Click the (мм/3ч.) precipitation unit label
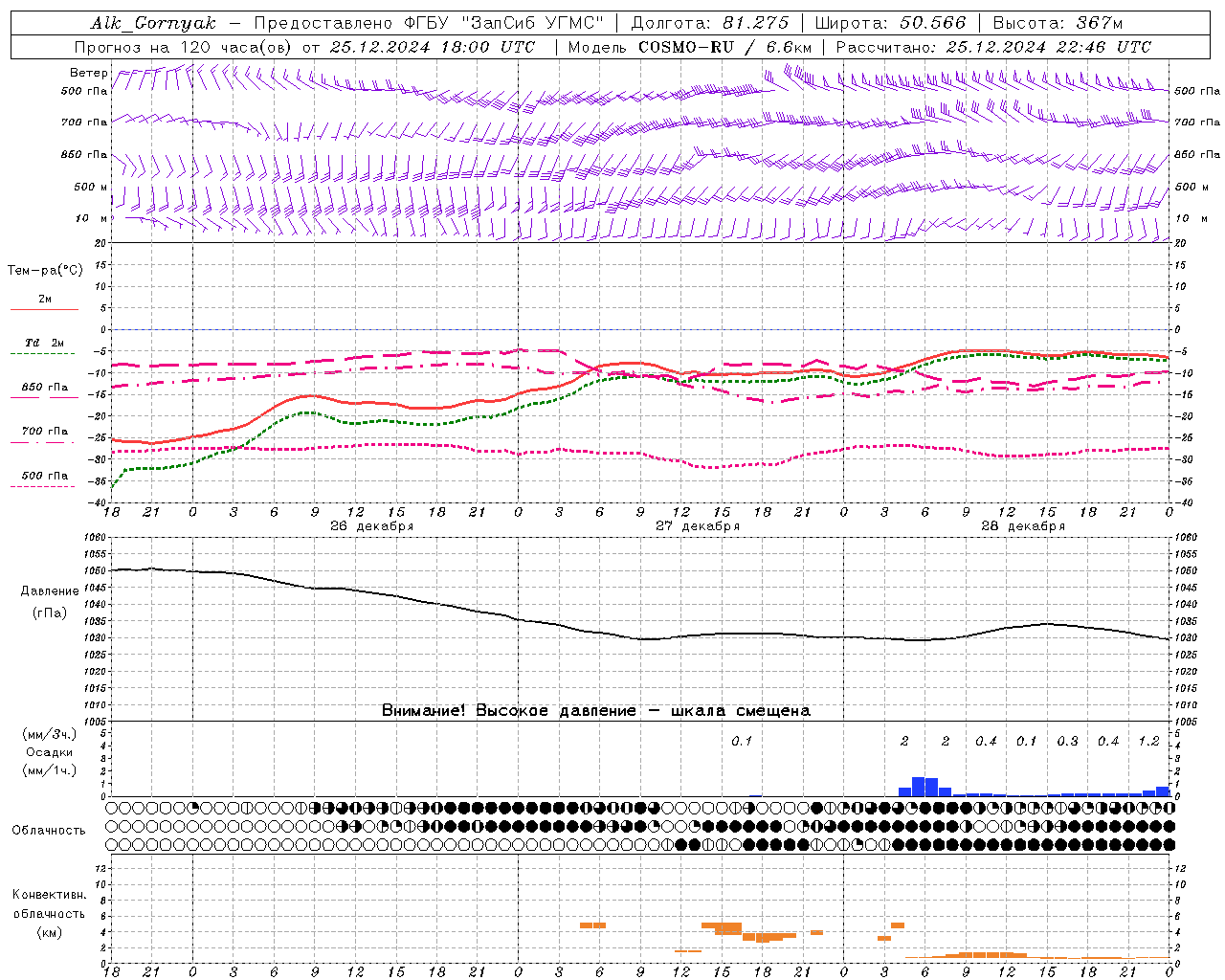The image size is (1225, 980). click(x=50, y=734)
